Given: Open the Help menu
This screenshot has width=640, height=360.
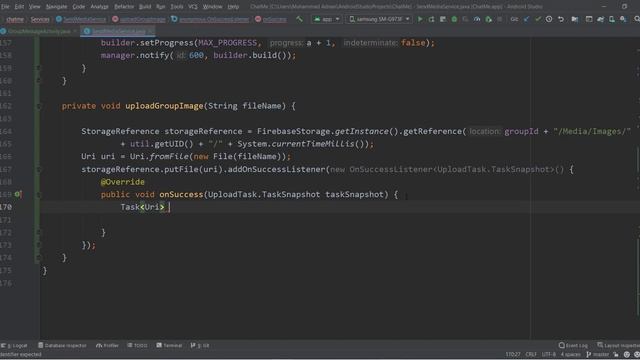Looking at the screenshot, I should pos(233,7).
